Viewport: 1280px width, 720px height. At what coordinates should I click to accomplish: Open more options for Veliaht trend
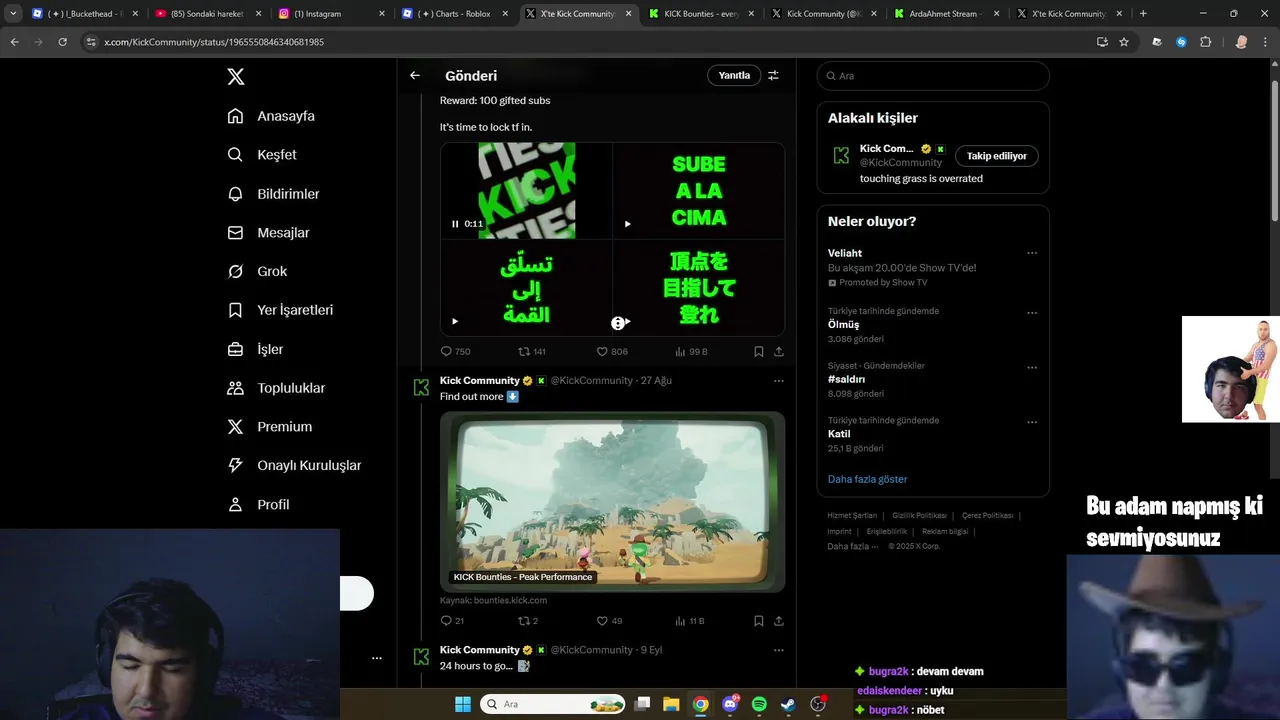pyautogui.click(x=1032, y=253)
